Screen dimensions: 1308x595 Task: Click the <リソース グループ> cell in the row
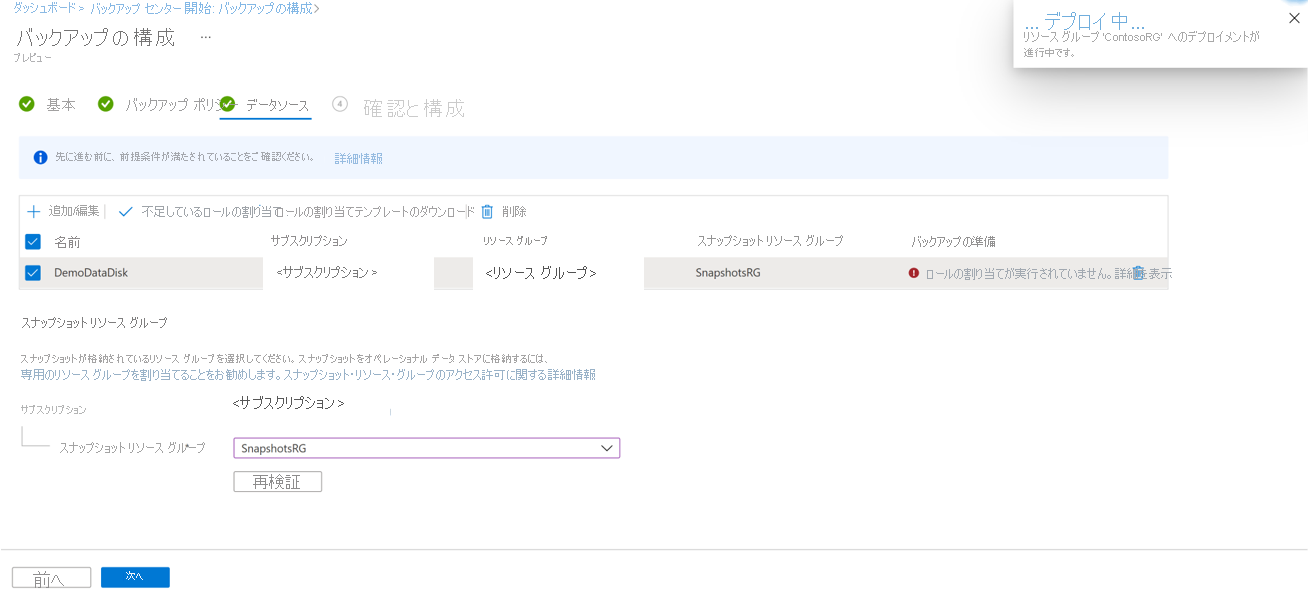coord(541,273)
